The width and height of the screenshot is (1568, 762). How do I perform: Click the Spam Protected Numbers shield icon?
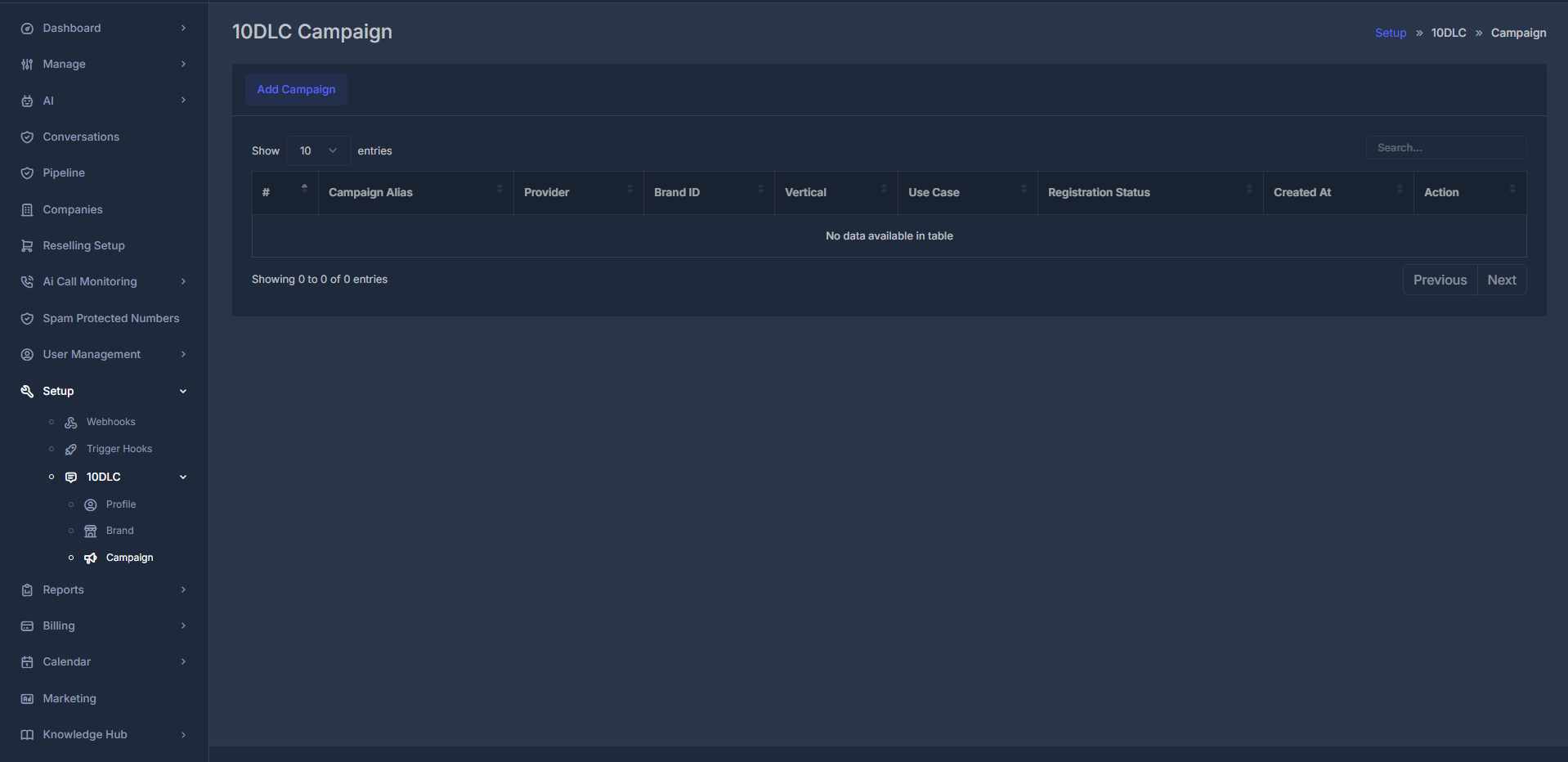[x=27, y=318]
